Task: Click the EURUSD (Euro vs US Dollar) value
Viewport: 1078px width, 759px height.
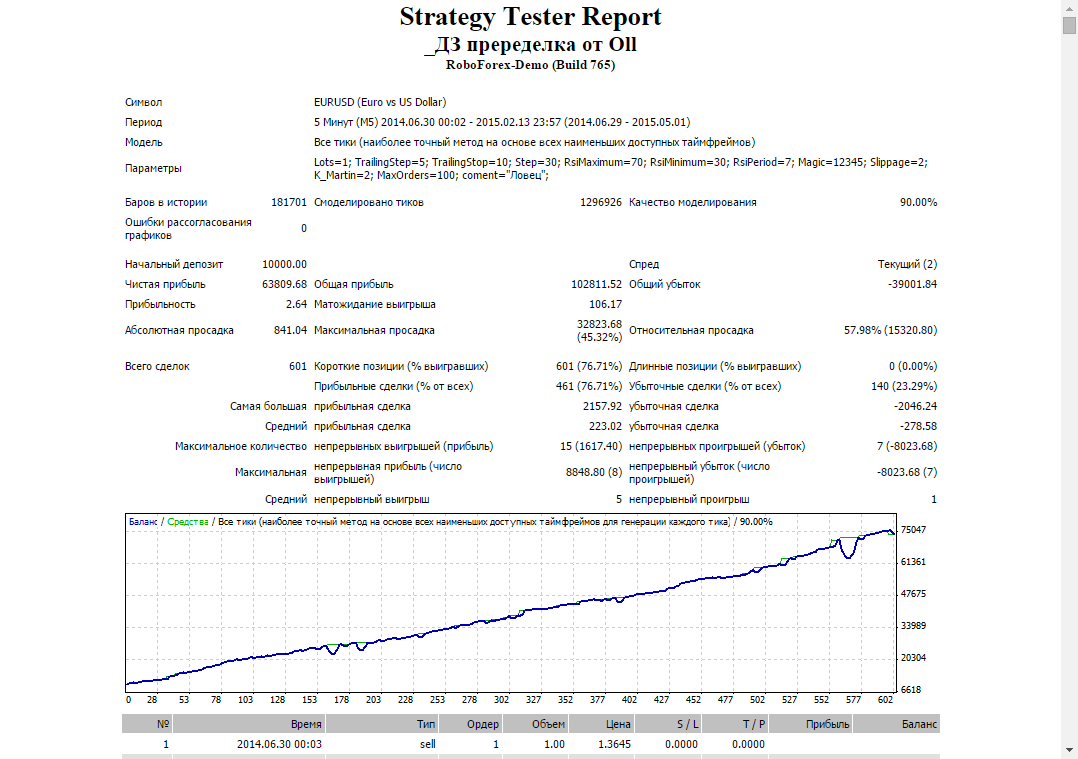Action: [380, 102]
